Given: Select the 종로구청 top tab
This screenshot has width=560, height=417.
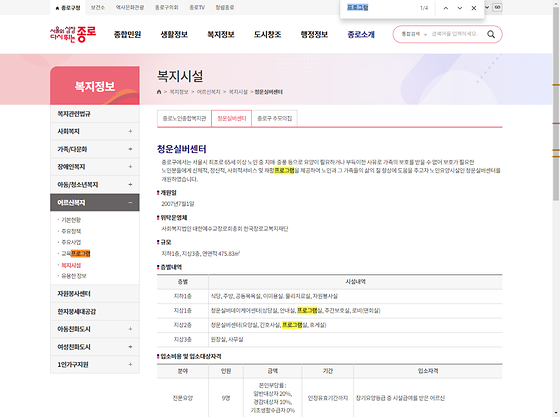Looking at the screenshot, I should [x=68, y=7].
